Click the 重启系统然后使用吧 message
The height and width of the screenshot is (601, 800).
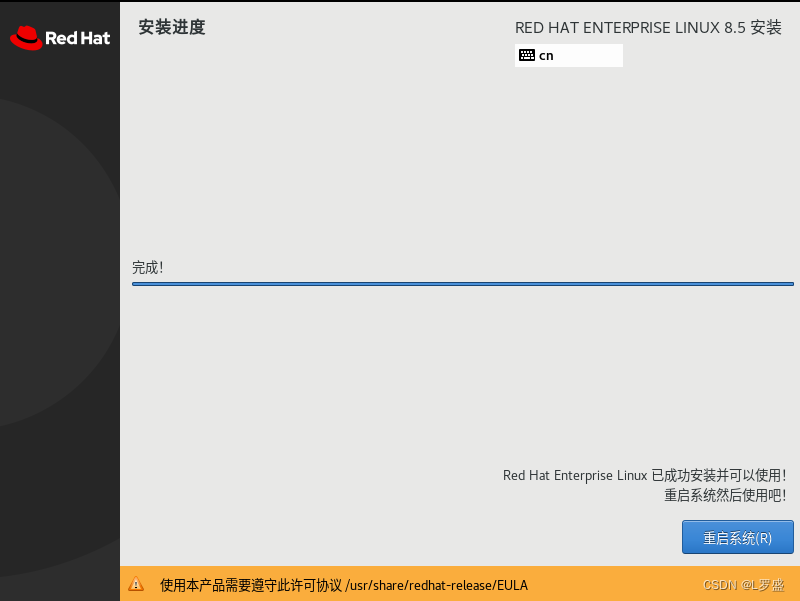[x=725, y=495]
